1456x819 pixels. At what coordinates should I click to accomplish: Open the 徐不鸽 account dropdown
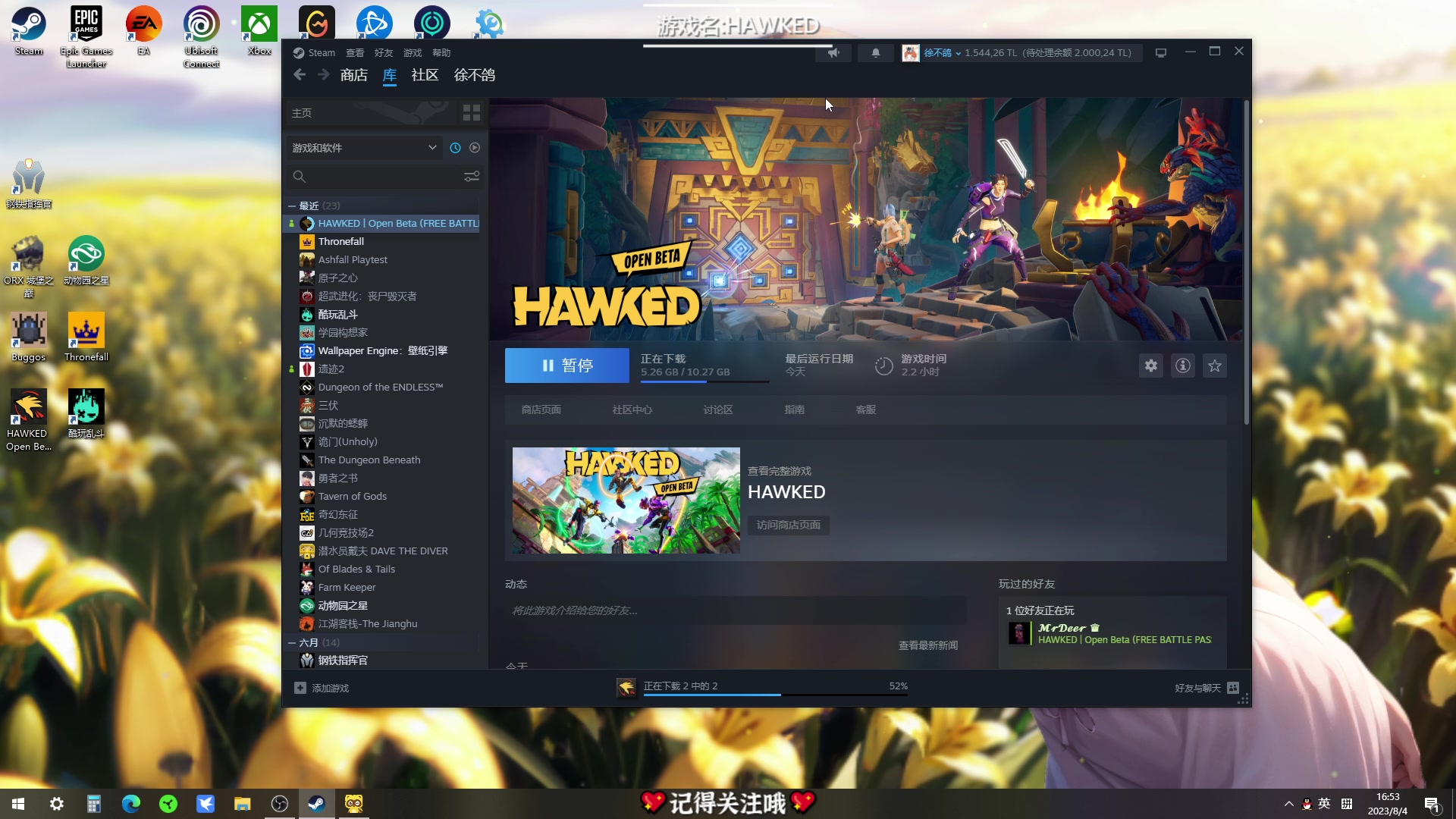tap(943, 53)
